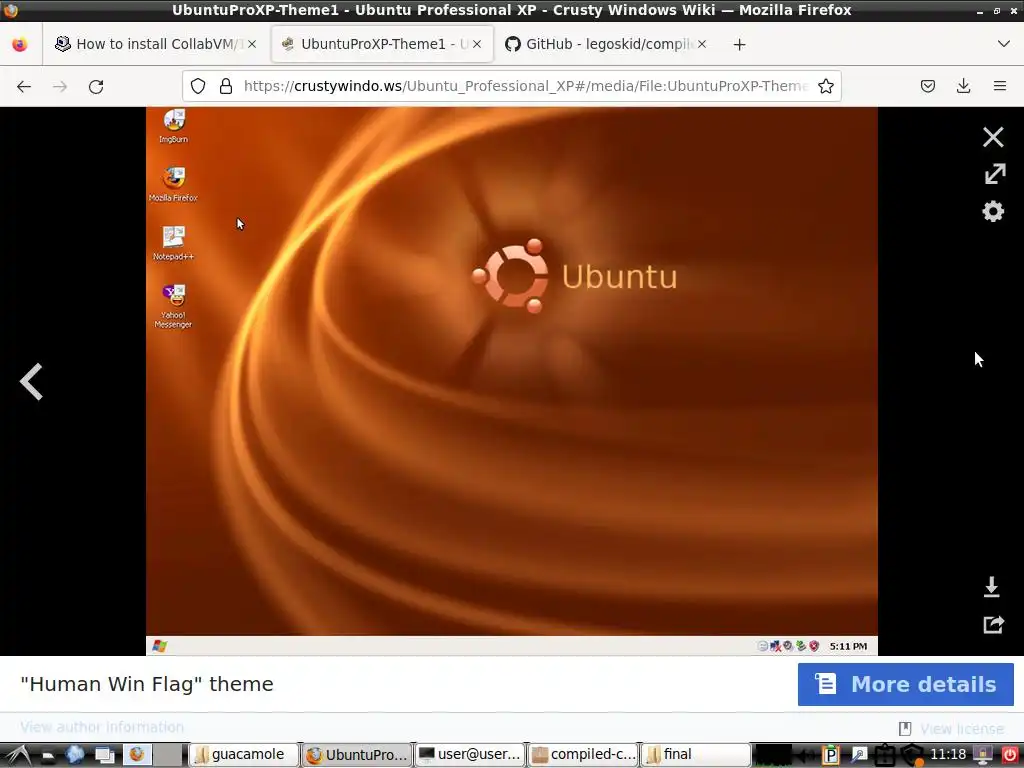Screen dimensions: 1024x768
Task: List all tabs dropdown arrow
Action: tap(1004, 44)
